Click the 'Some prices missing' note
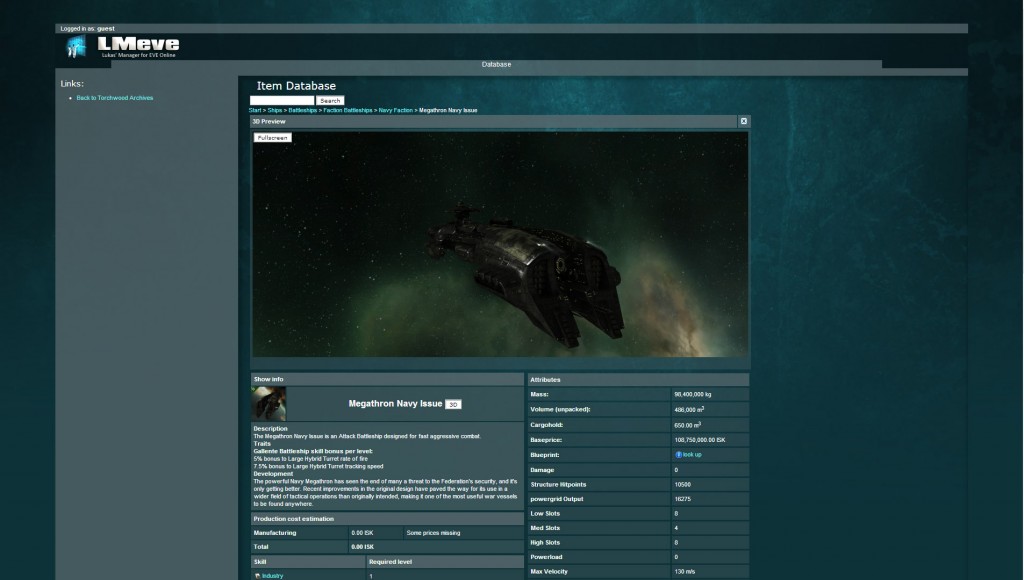The height and width of the screenshot is (580, 1024). click(x=434, y=533)
